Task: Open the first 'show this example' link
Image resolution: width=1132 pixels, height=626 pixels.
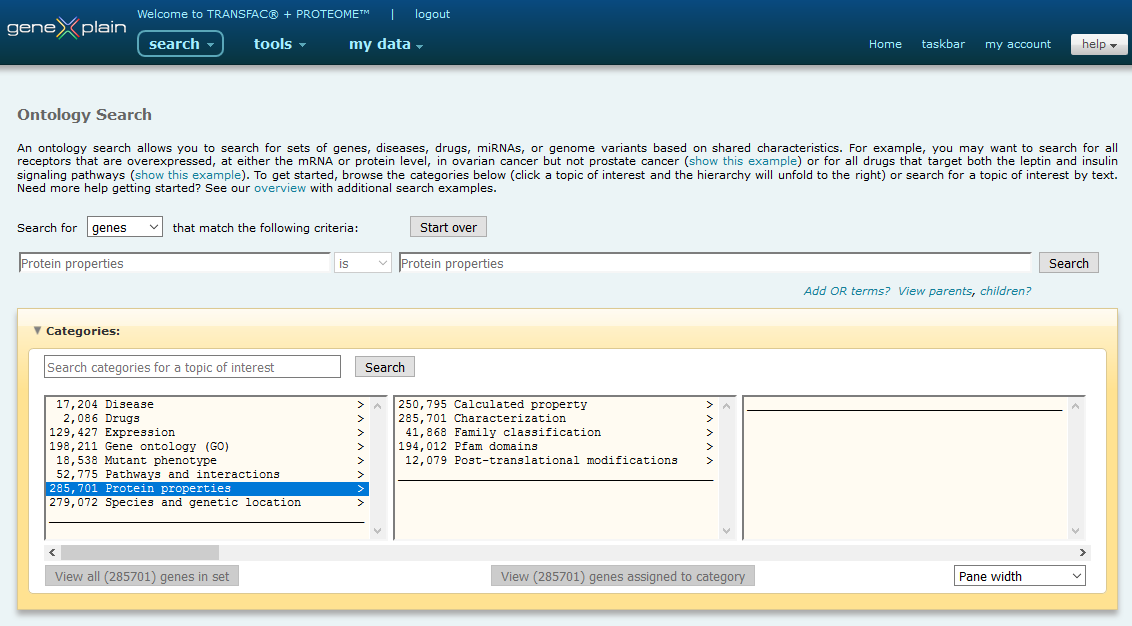Action: click(x=743, y=161)
